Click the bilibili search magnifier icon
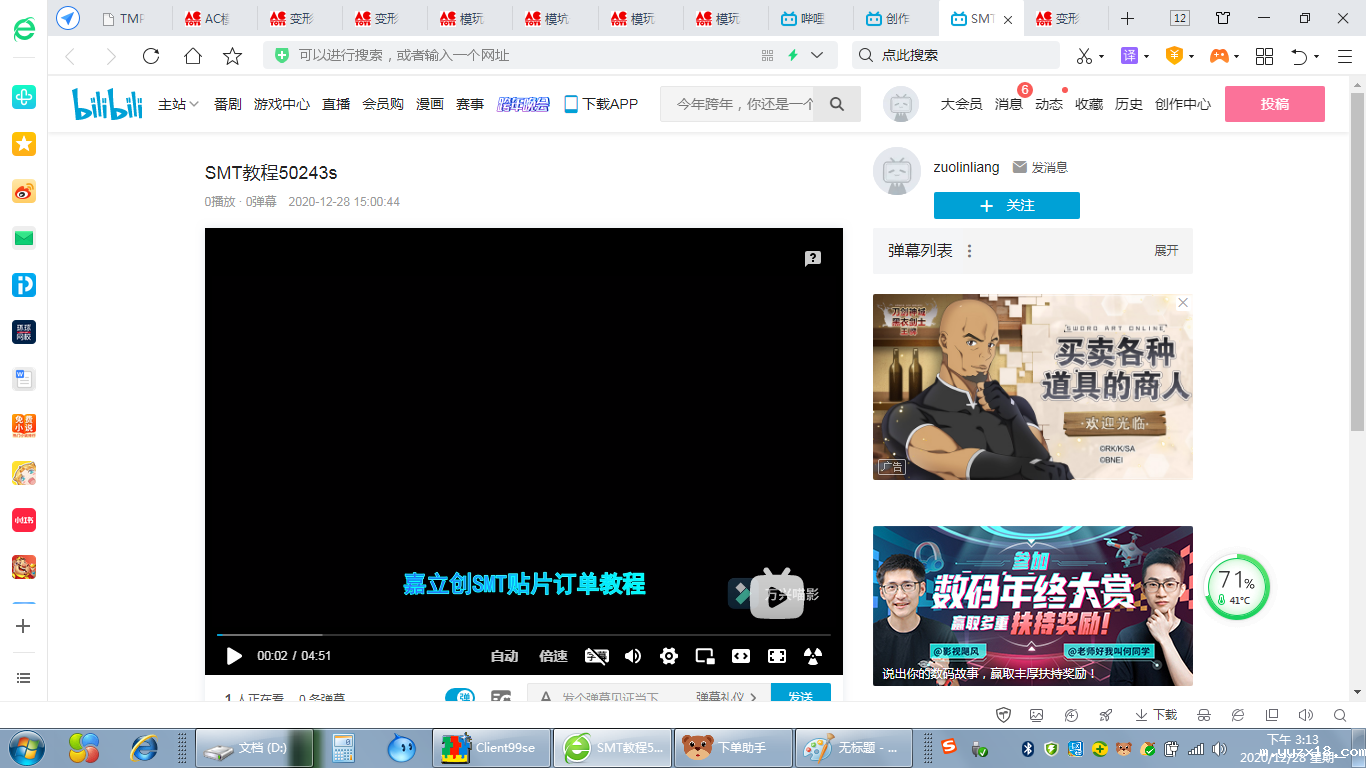This screenshot has width=1366, height=768. click(x=837, y=104)
